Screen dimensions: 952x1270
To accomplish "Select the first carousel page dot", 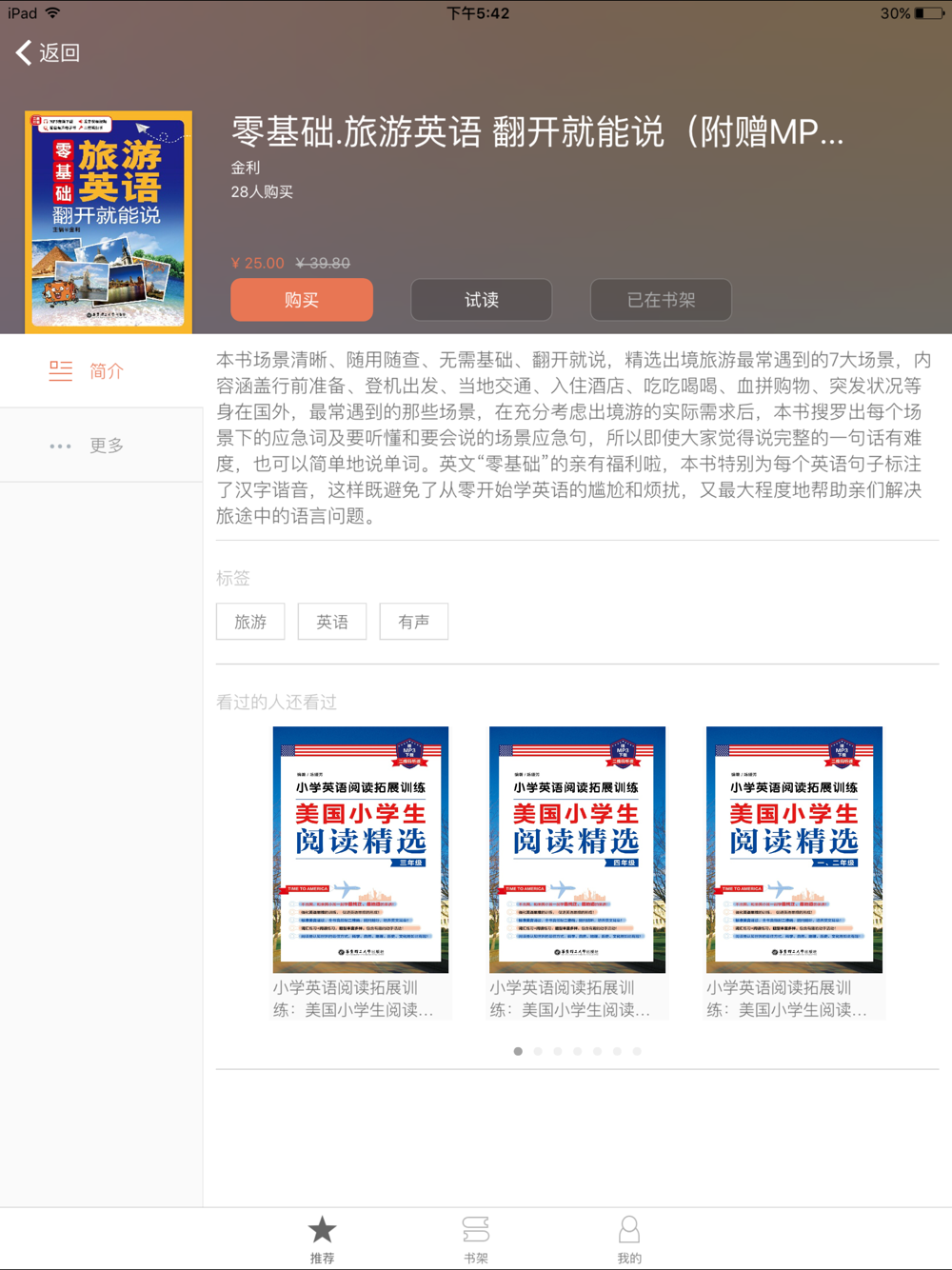I will click(x=518, y=1051).
